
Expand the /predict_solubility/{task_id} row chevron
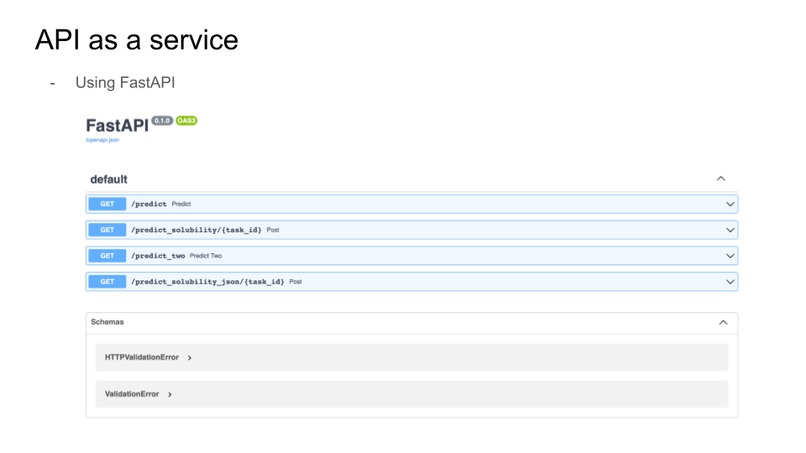pos(730,230)
